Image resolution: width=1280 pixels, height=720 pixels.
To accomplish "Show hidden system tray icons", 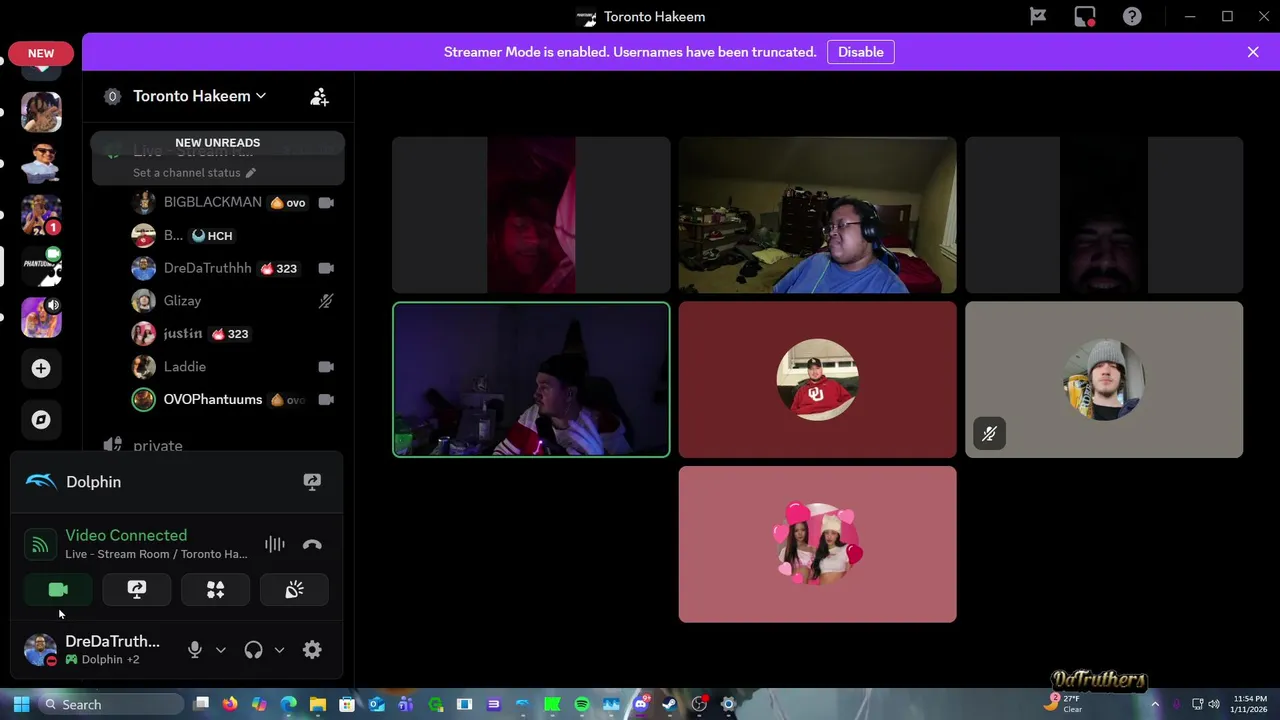I will tap(1155, 704).
